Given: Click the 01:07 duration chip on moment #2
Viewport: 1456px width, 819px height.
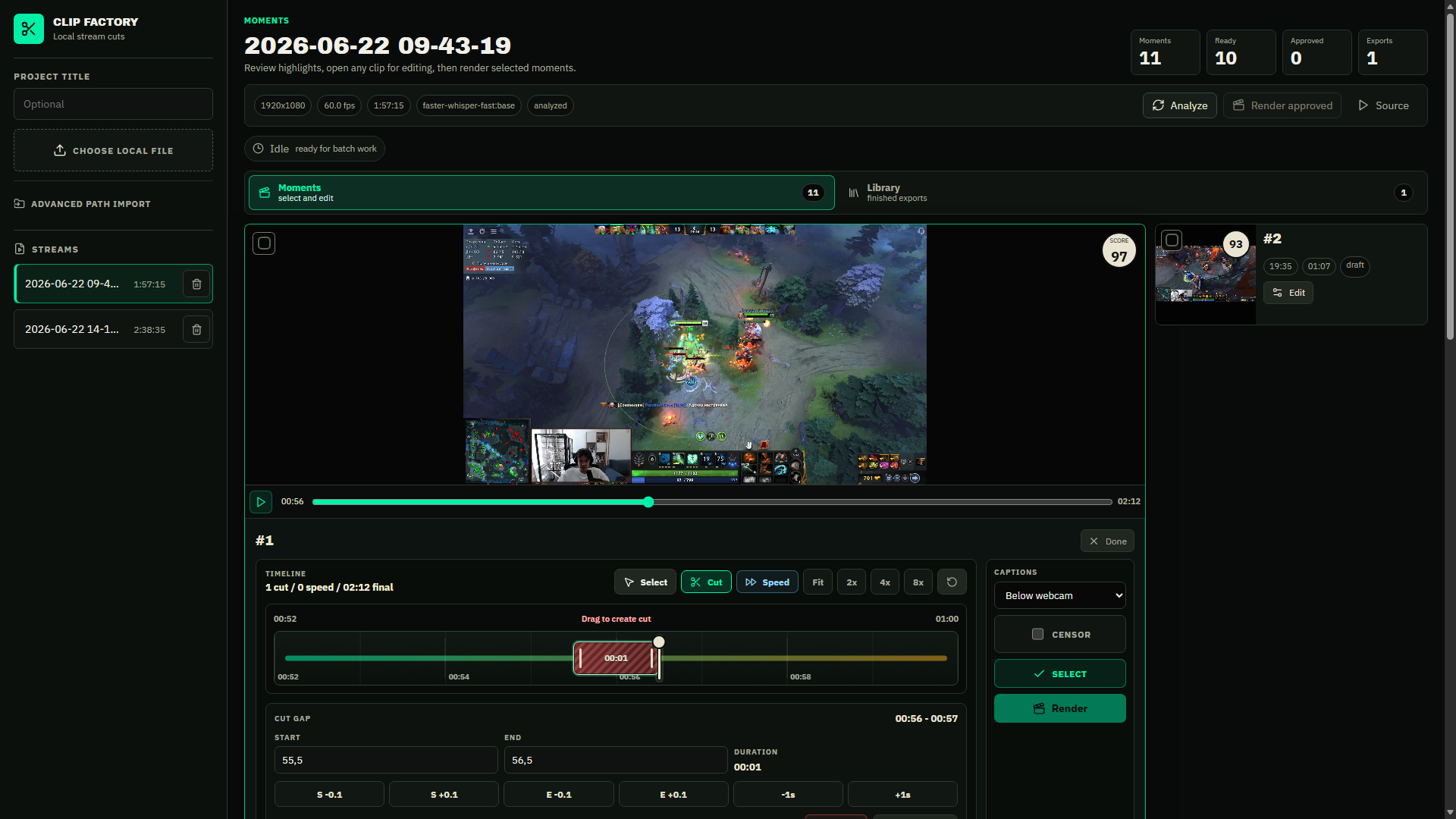Looking at the screenshot, I should [1319, 266].
